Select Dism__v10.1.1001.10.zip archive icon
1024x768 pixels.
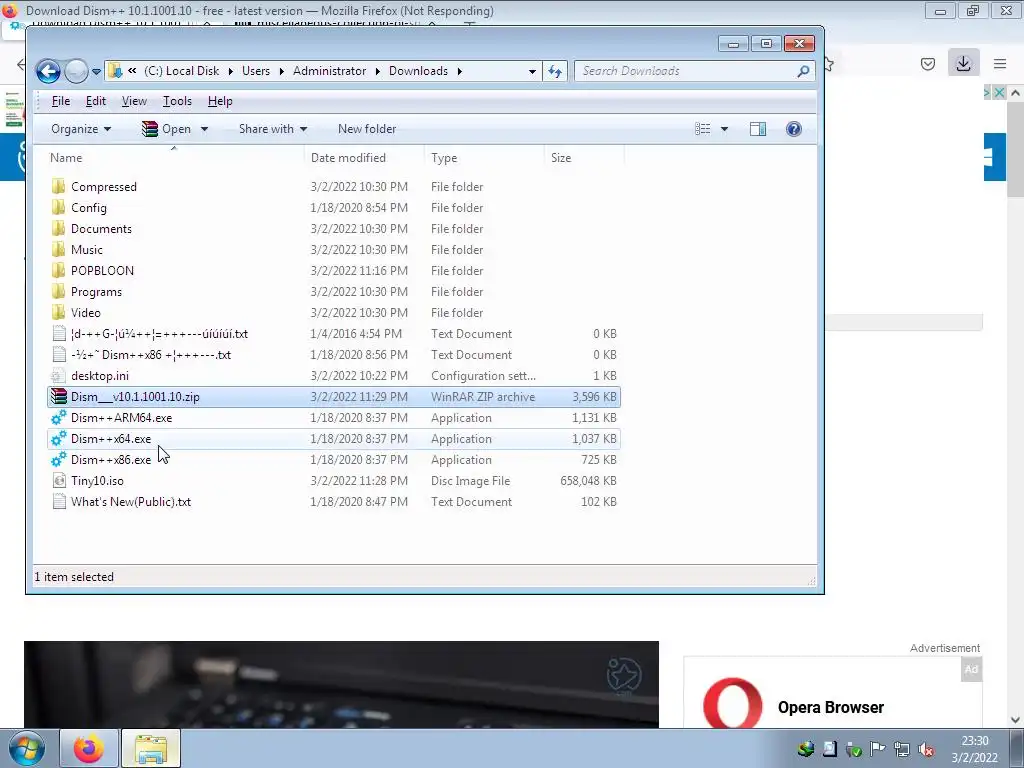click(x=59, y=396)
